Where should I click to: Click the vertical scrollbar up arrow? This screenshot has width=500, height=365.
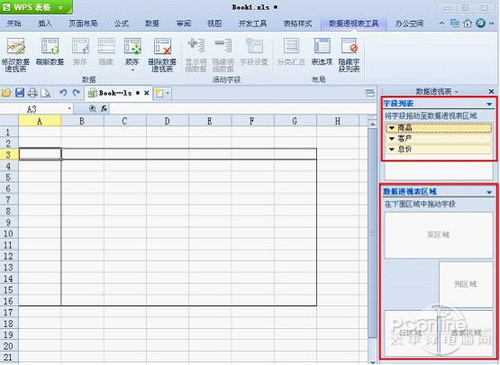coord(373,124)
